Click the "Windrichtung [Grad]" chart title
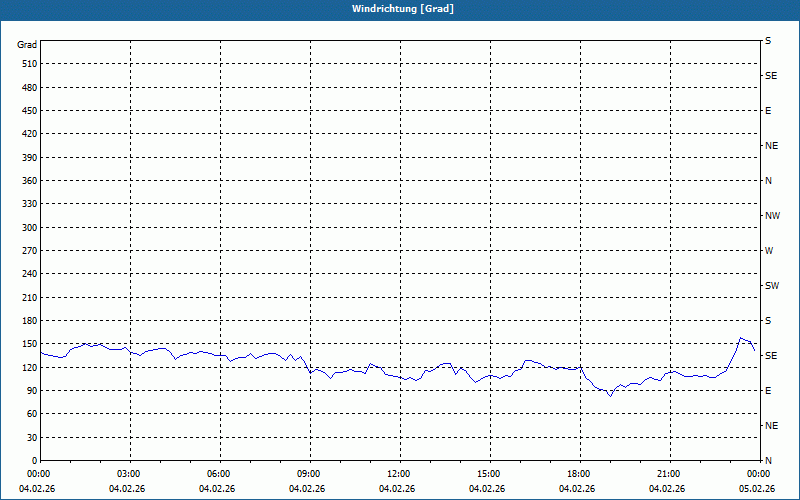 coord(403,9)
